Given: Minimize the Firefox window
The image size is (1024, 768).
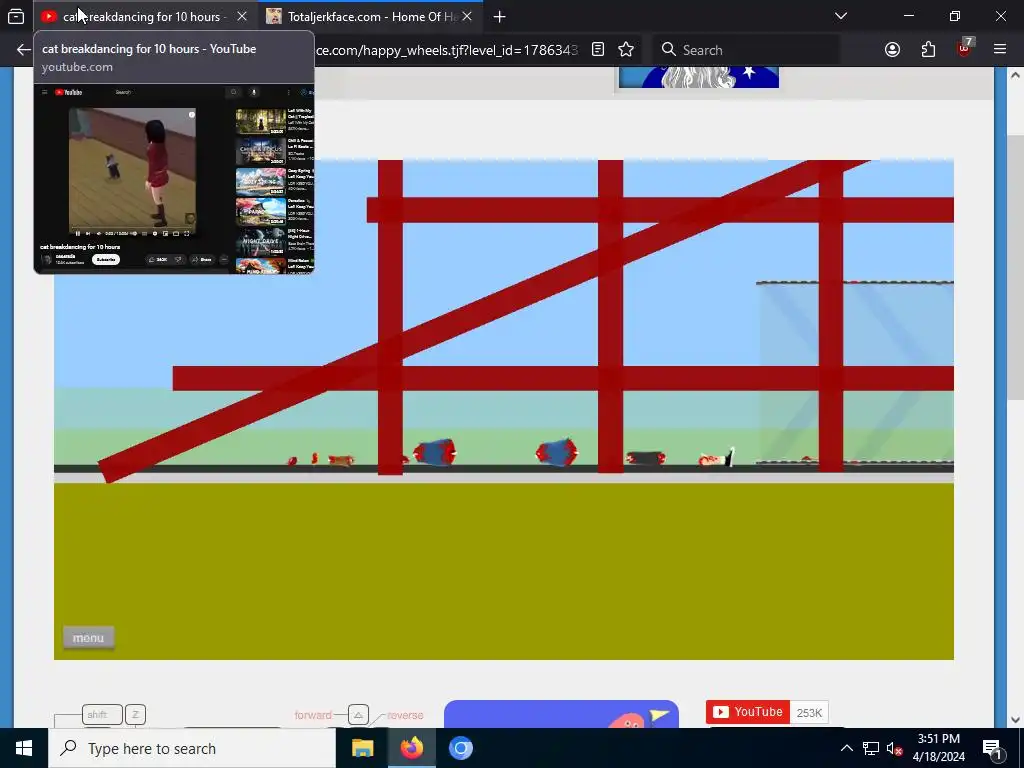Looking at the screenshot, I should pyautogui.click(x=909, y=16).
